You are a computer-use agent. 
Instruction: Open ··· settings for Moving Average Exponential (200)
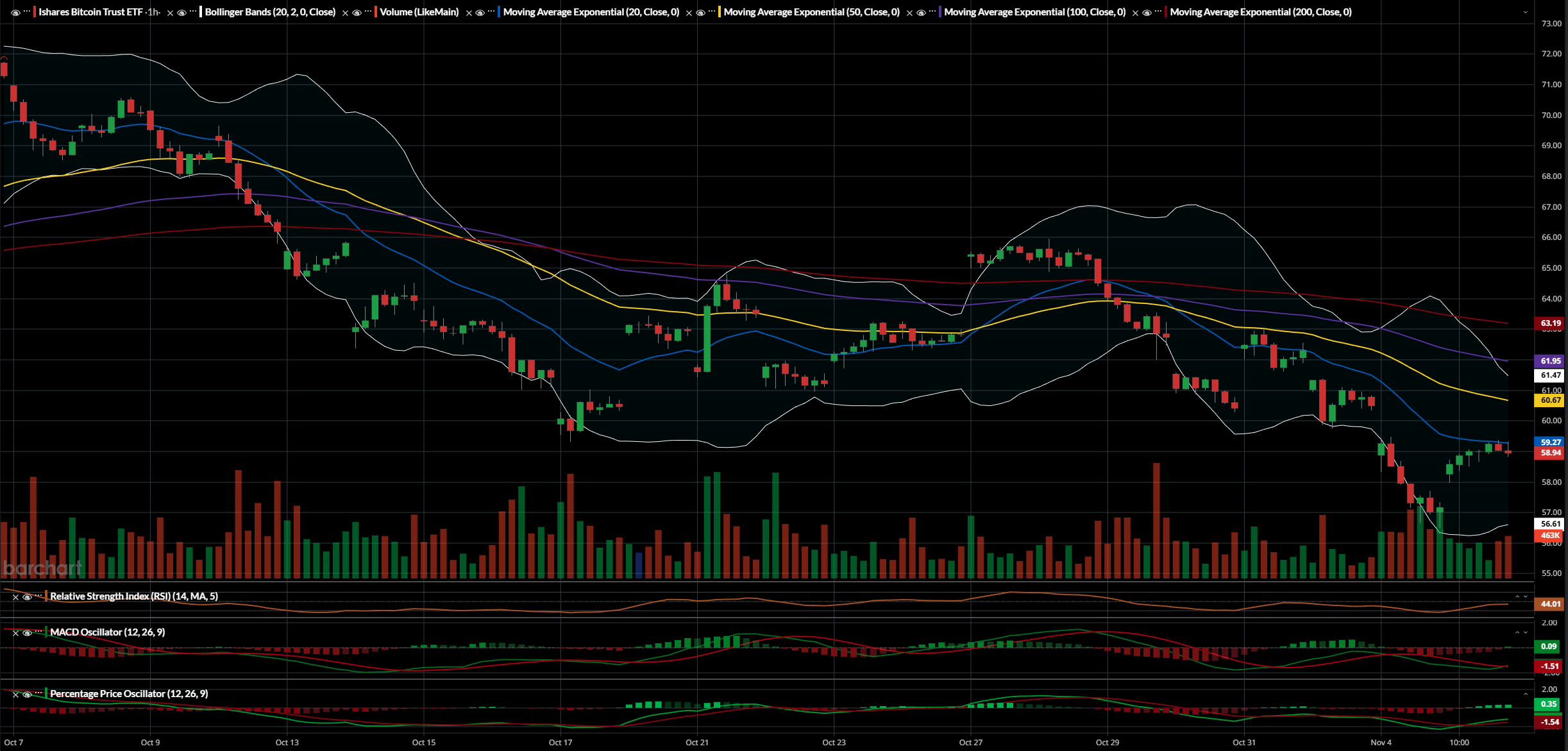coord(1156,12)
